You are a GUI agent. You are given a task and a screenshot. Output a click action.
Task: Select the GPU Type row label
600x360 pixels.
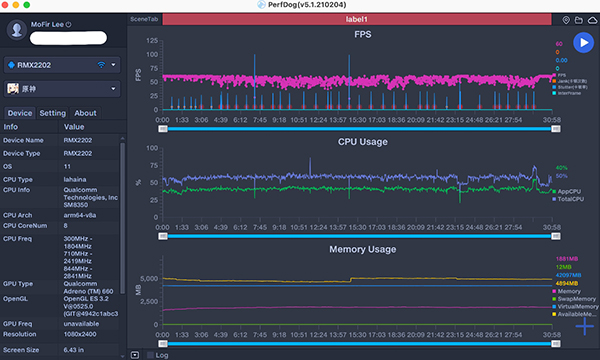pyautogui.click(x=18, y=284)
